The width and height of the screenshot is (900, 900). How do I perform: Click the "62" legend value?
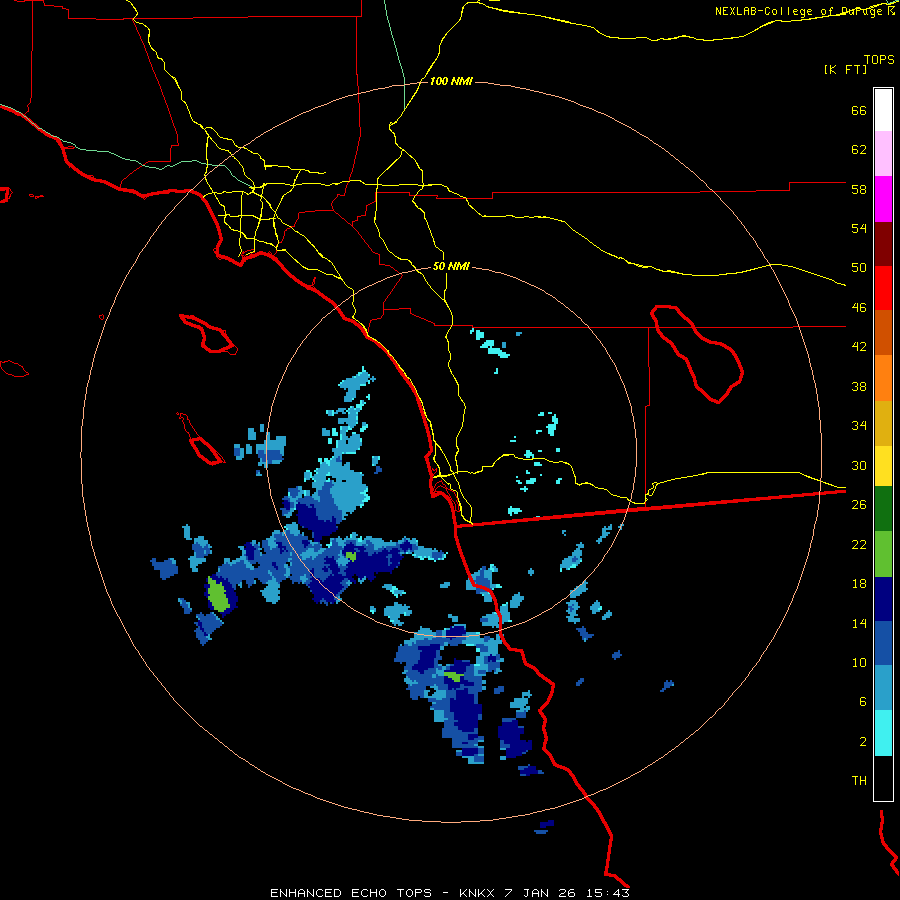point(859,150)
